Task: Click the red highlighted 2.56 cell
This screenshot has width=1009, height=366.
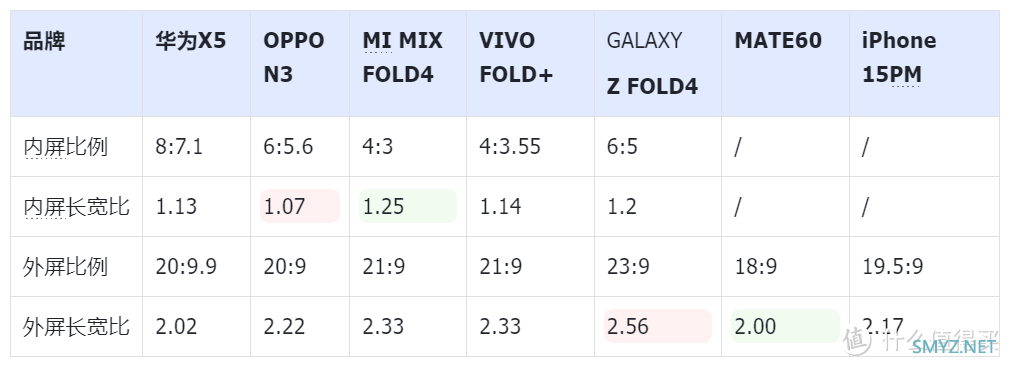Action: (658, 326)
